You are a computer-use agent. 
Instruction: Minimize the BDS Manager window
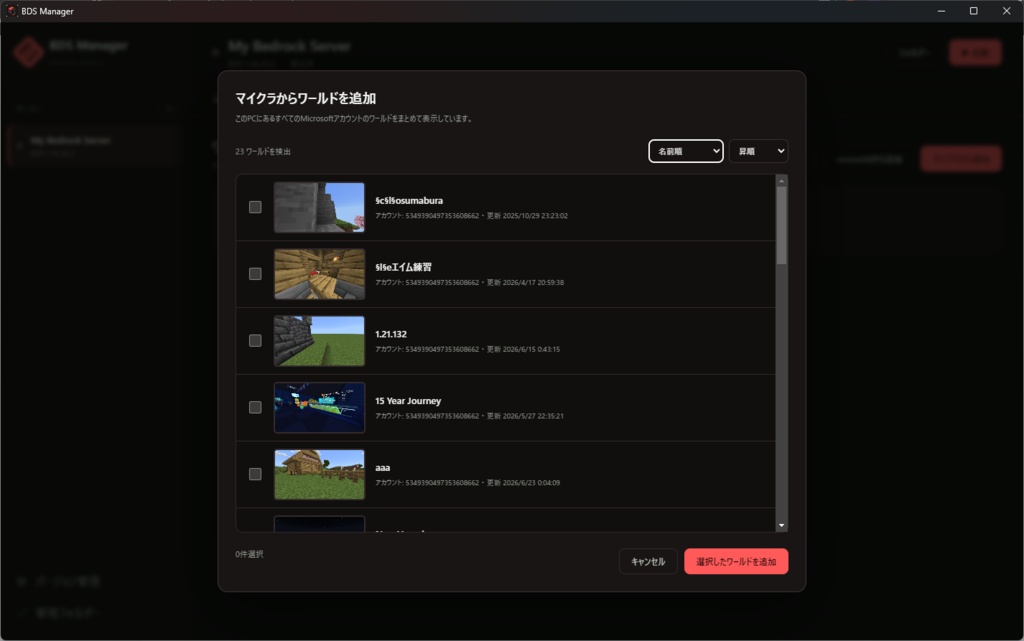pyautogui.click(x=941, y=11)
